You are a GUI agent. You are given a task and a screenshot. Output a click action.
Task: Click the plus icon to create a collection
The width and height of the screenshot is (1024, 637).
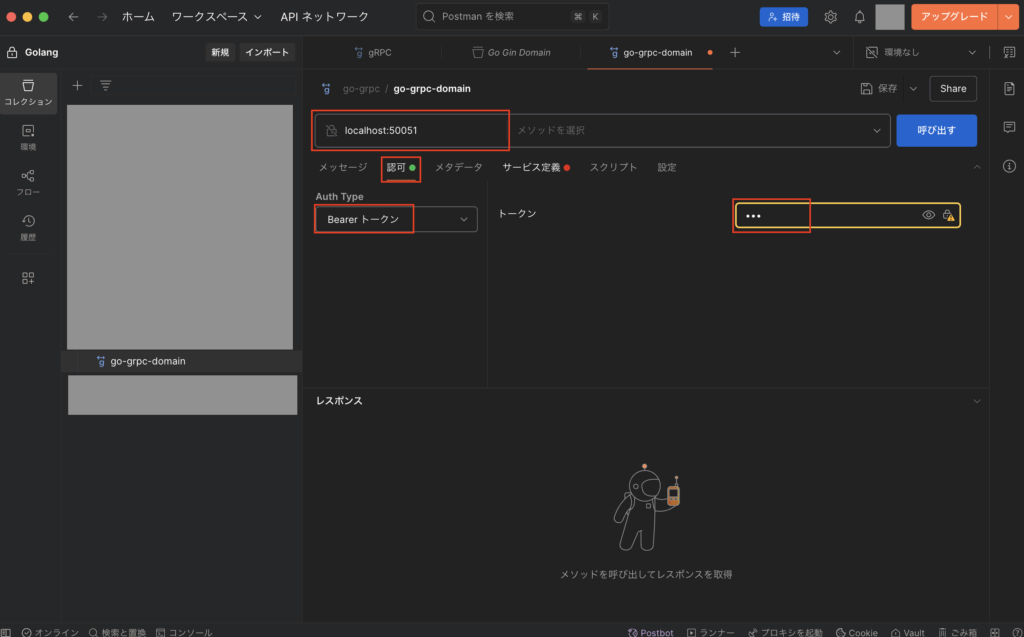tap(77, 86)
